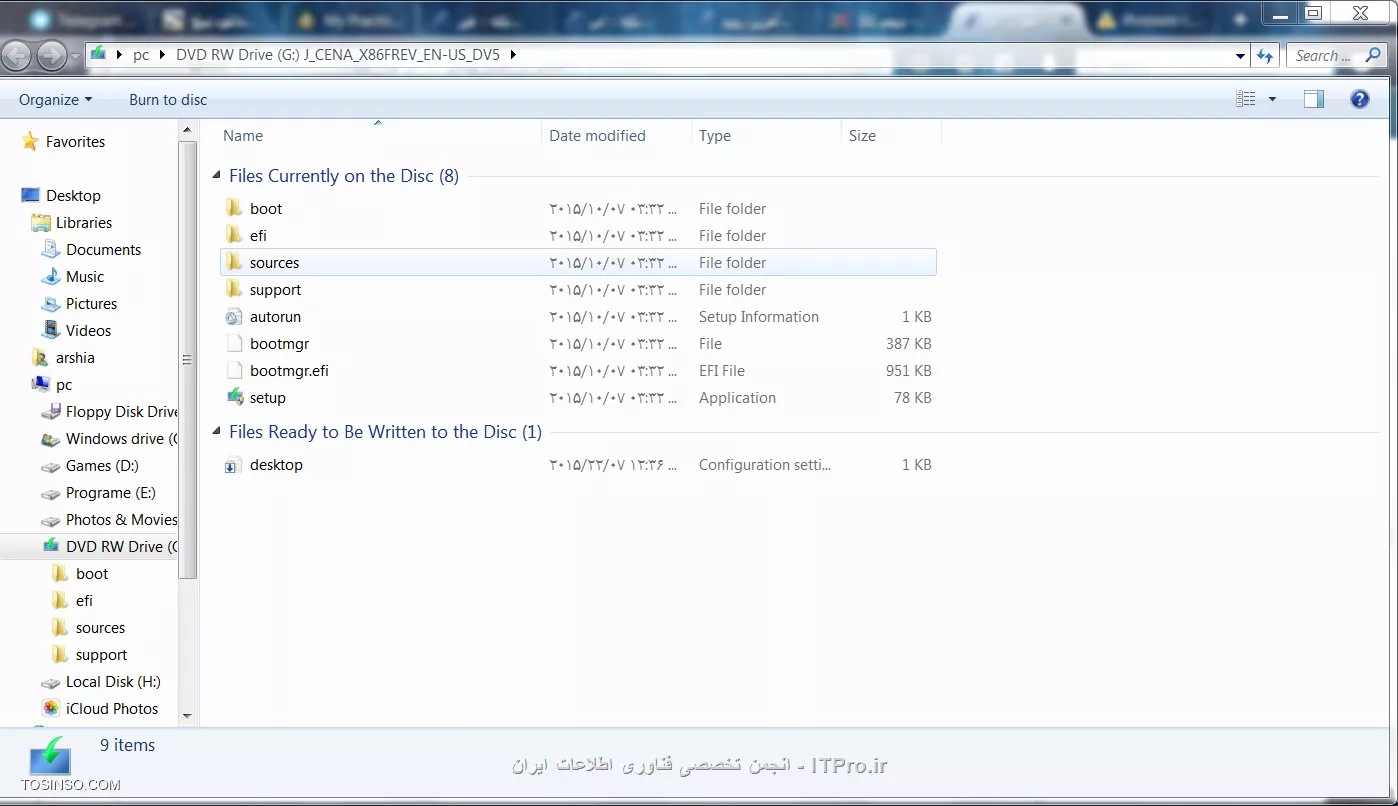Viewport: 1398px width, 806px height.
Task: Select the bootmgr.efi file icon
Action: click(x=234, y=370)
